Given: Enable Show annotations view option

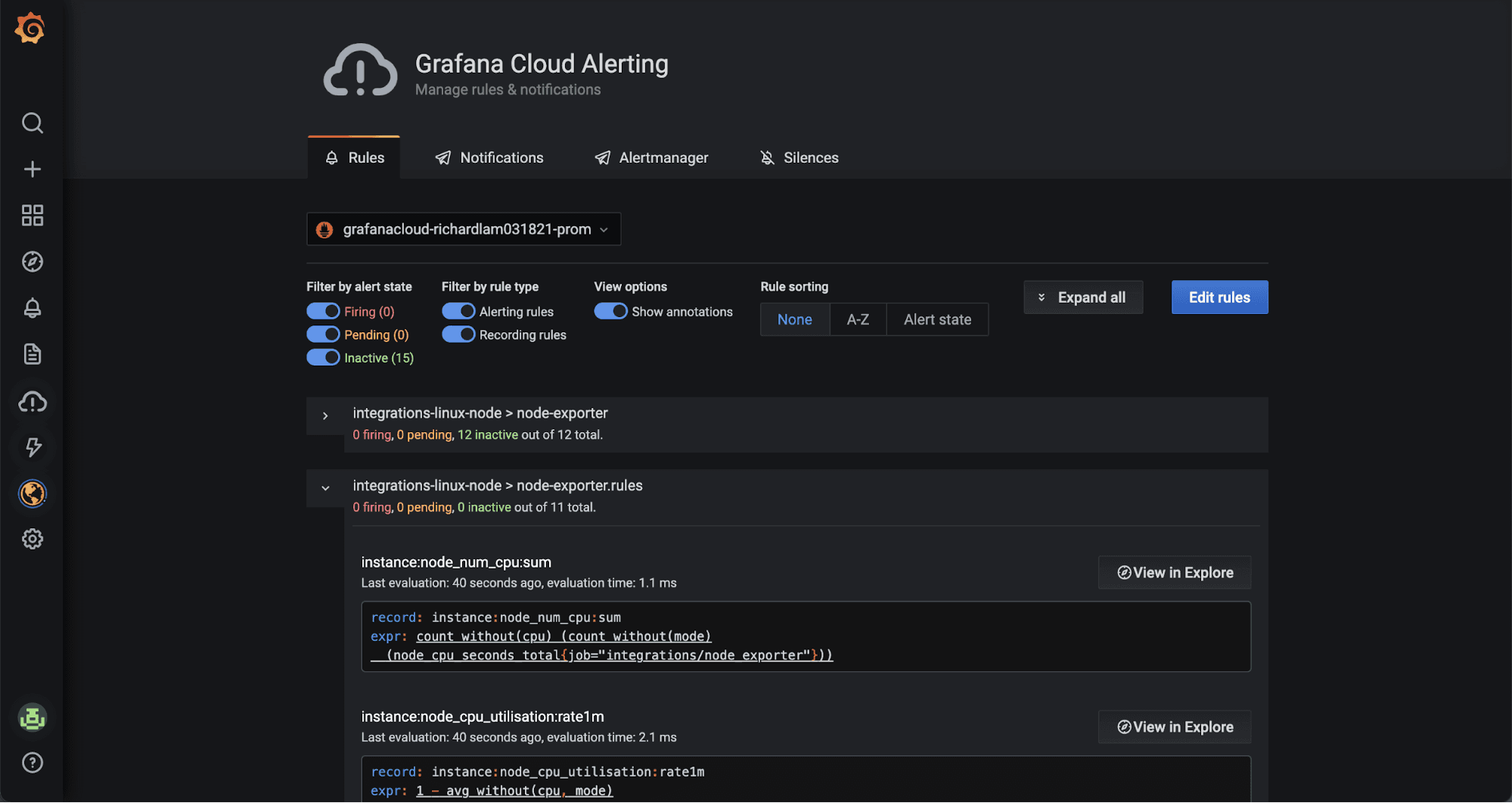Looking at the screenshot, I should coord(611,310).
